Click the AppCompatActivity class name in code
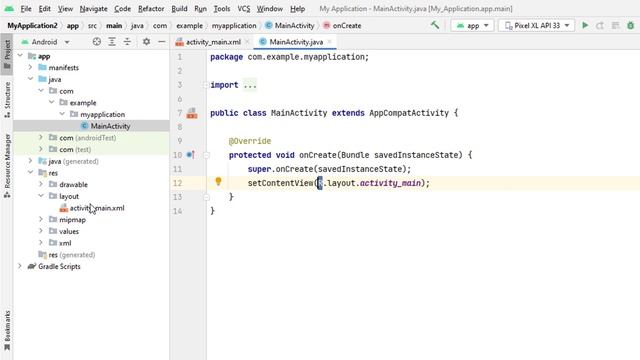The image size is (640, 360). pos(409,113)
